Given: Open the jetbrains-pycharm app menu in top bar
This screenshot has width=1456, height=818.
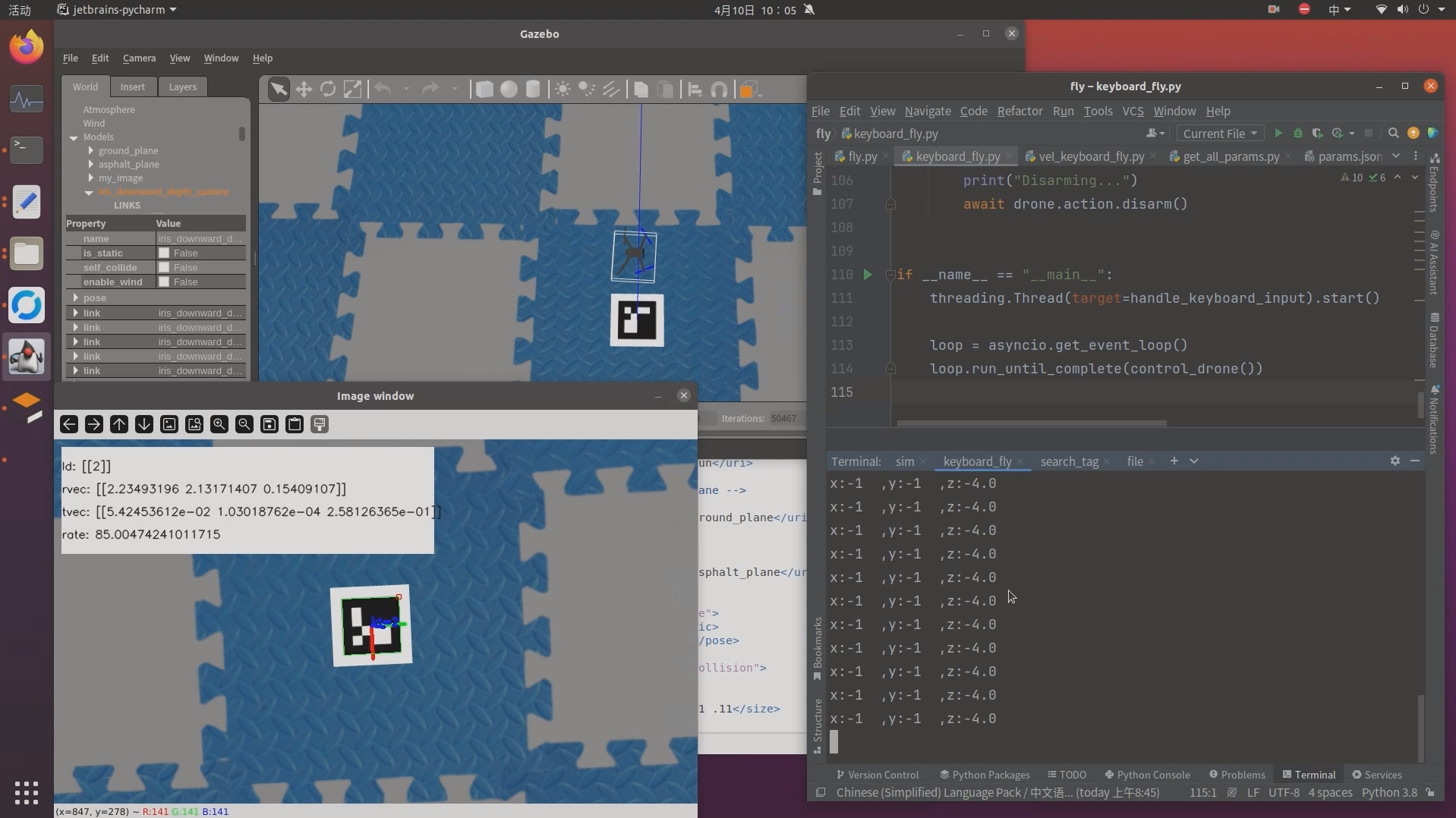Looking at the screenshot, I should click(x=117, y=10).
